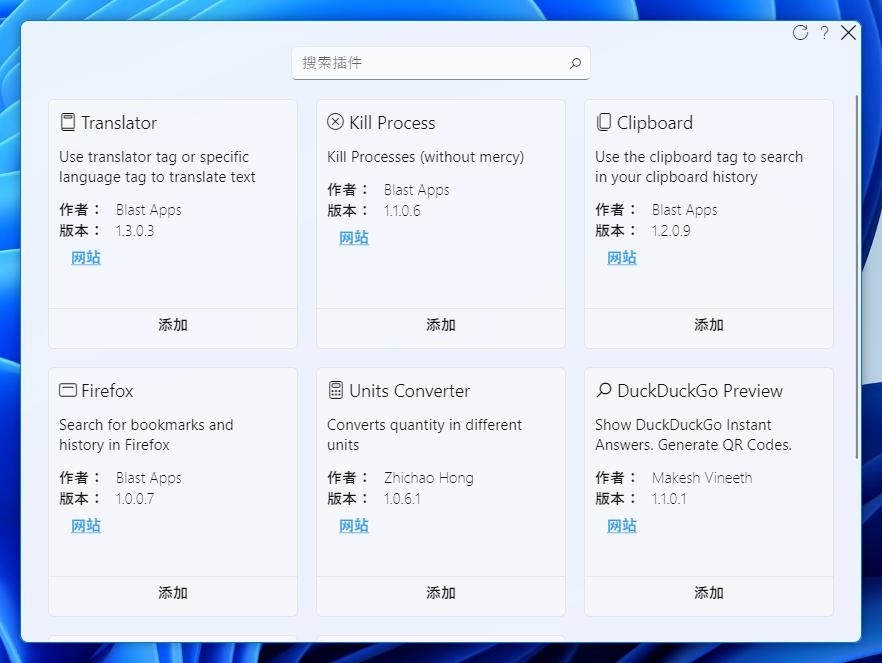Add the Firefox plugin

pyautogui.click(x=173, y=593)
